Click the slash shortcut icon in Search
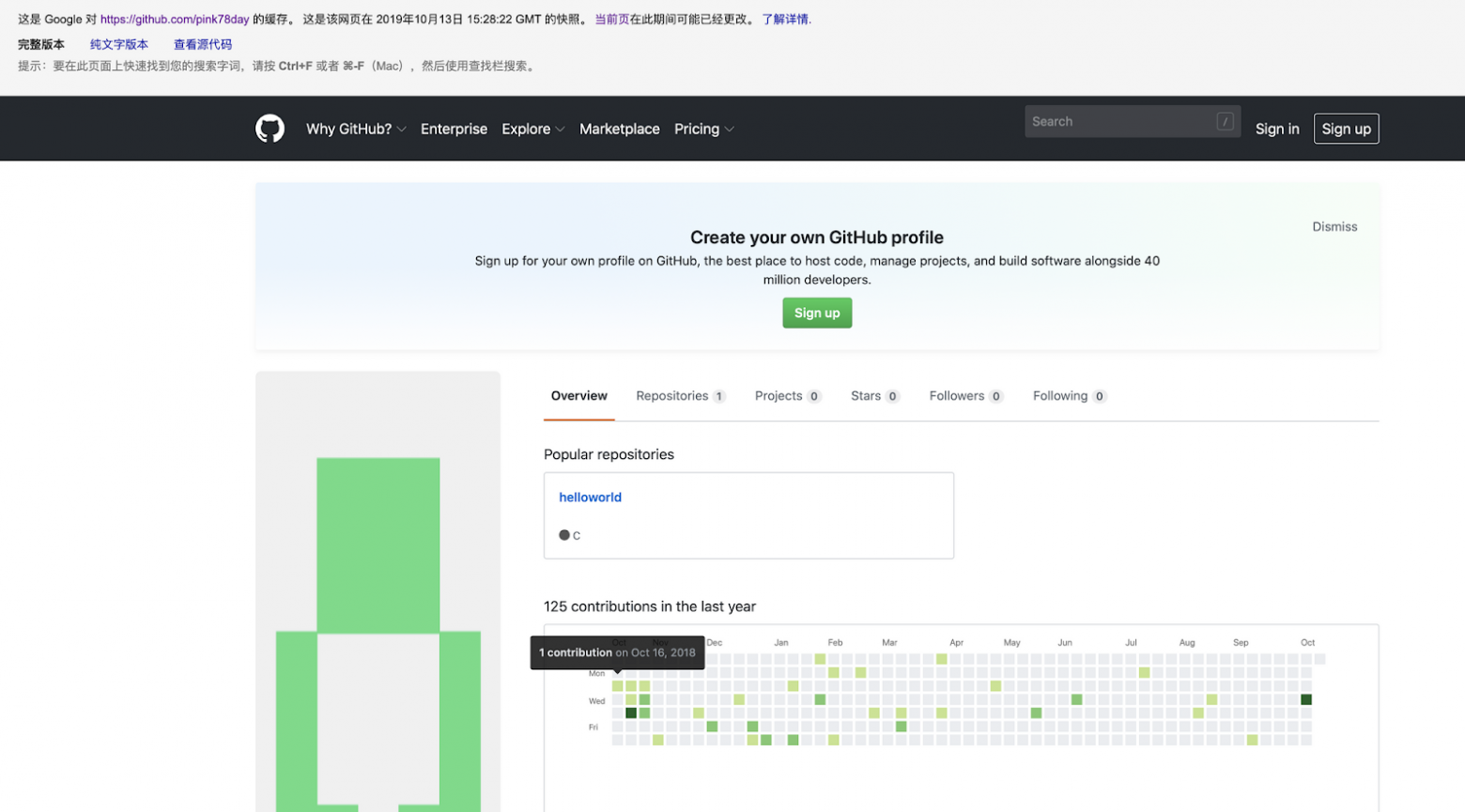The height and width of the screenshot is (812, 1465). tap(1225, 121)
